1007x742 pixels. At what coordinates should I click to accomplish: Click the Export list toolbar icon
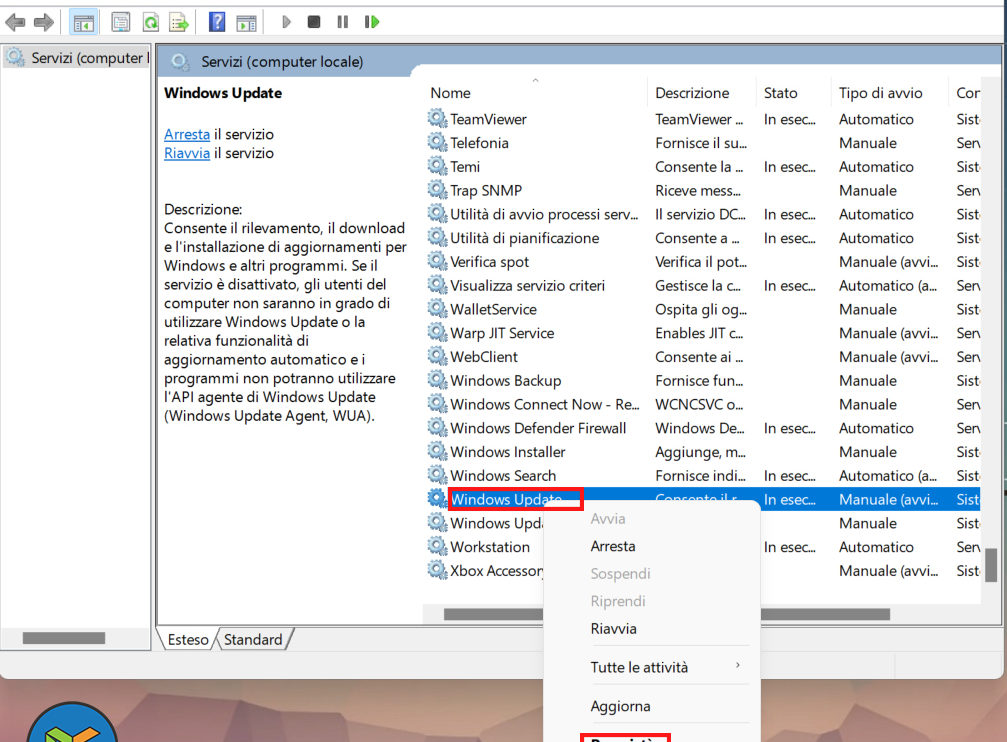click(179, 22)
